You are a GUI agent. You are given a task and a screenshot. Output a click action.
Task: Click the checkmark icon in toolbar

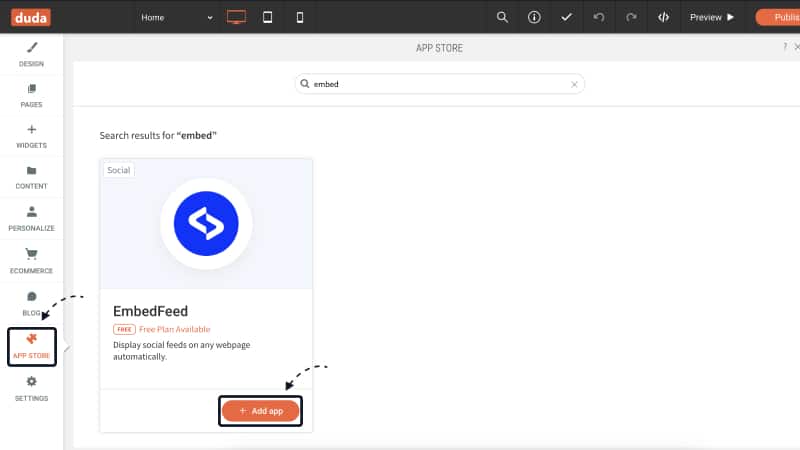566,17
